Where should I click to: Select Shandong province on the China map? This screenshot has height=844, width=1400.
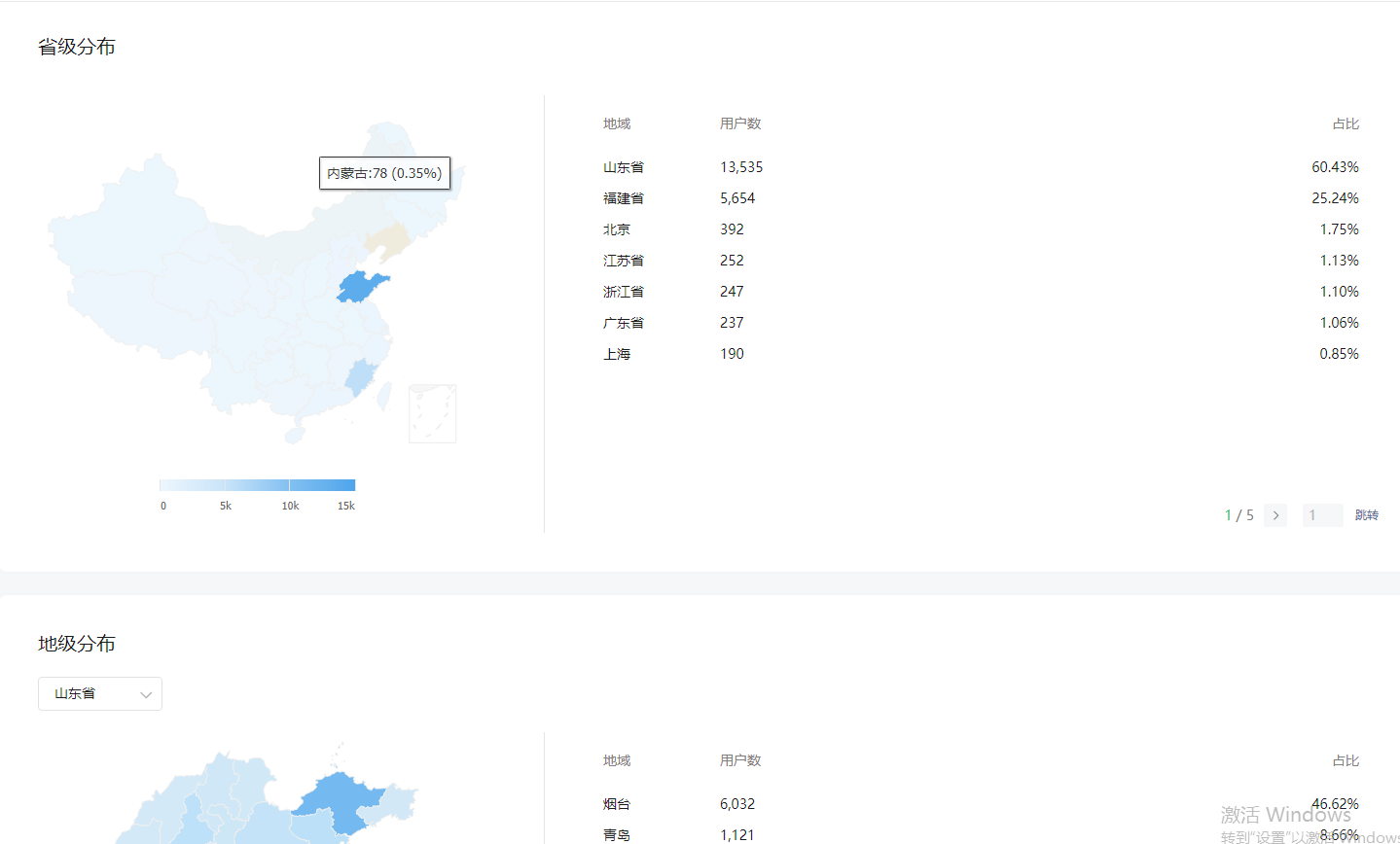361,287
